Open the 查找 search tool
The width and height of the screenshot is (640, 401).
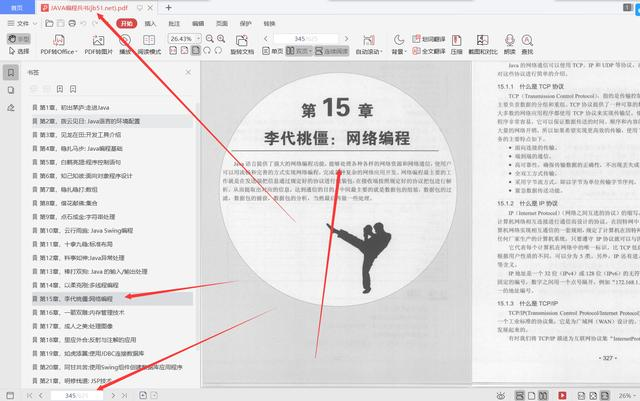click(x=527, y=45)
